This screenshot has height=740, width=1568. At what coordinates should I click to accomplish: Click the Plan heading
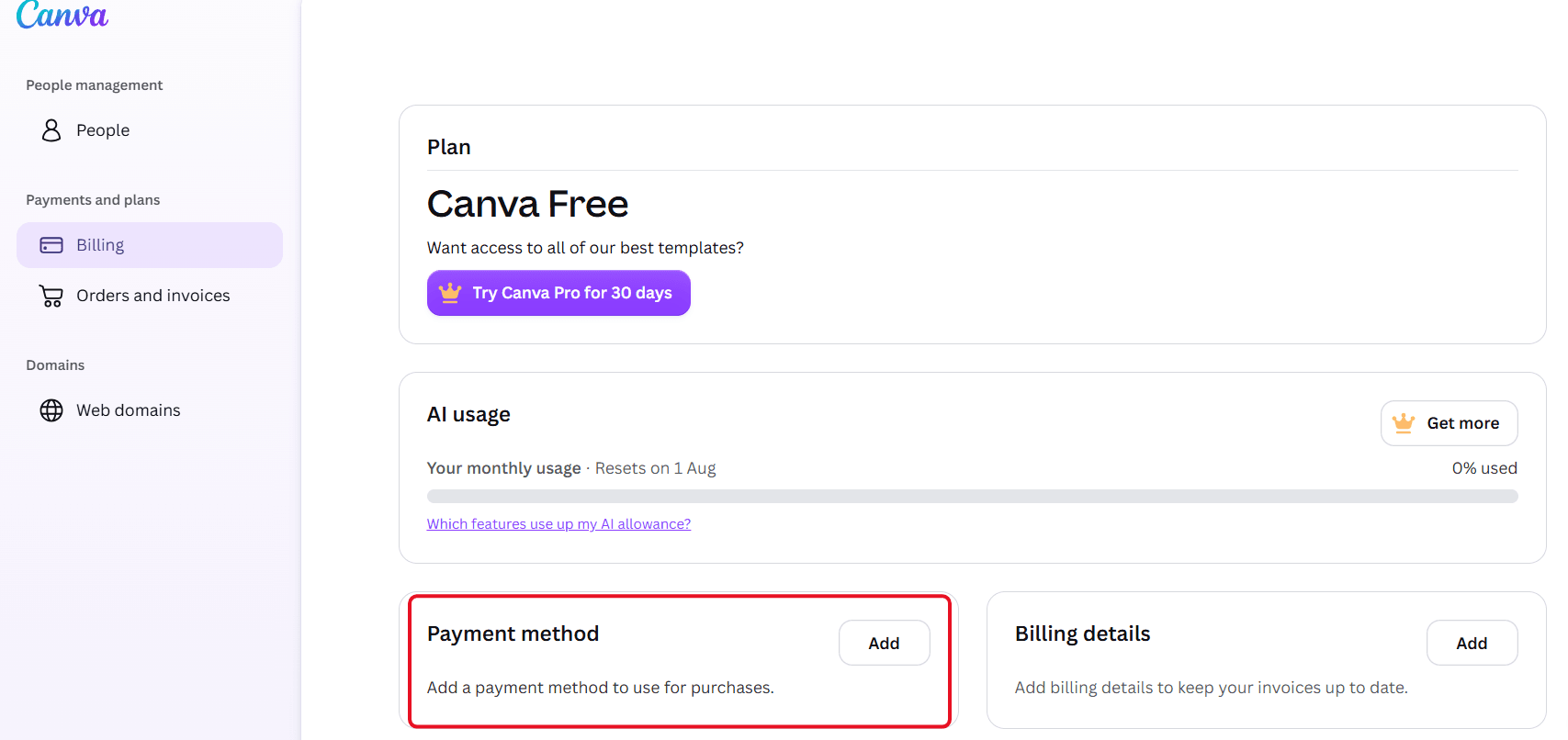(449, 147)
